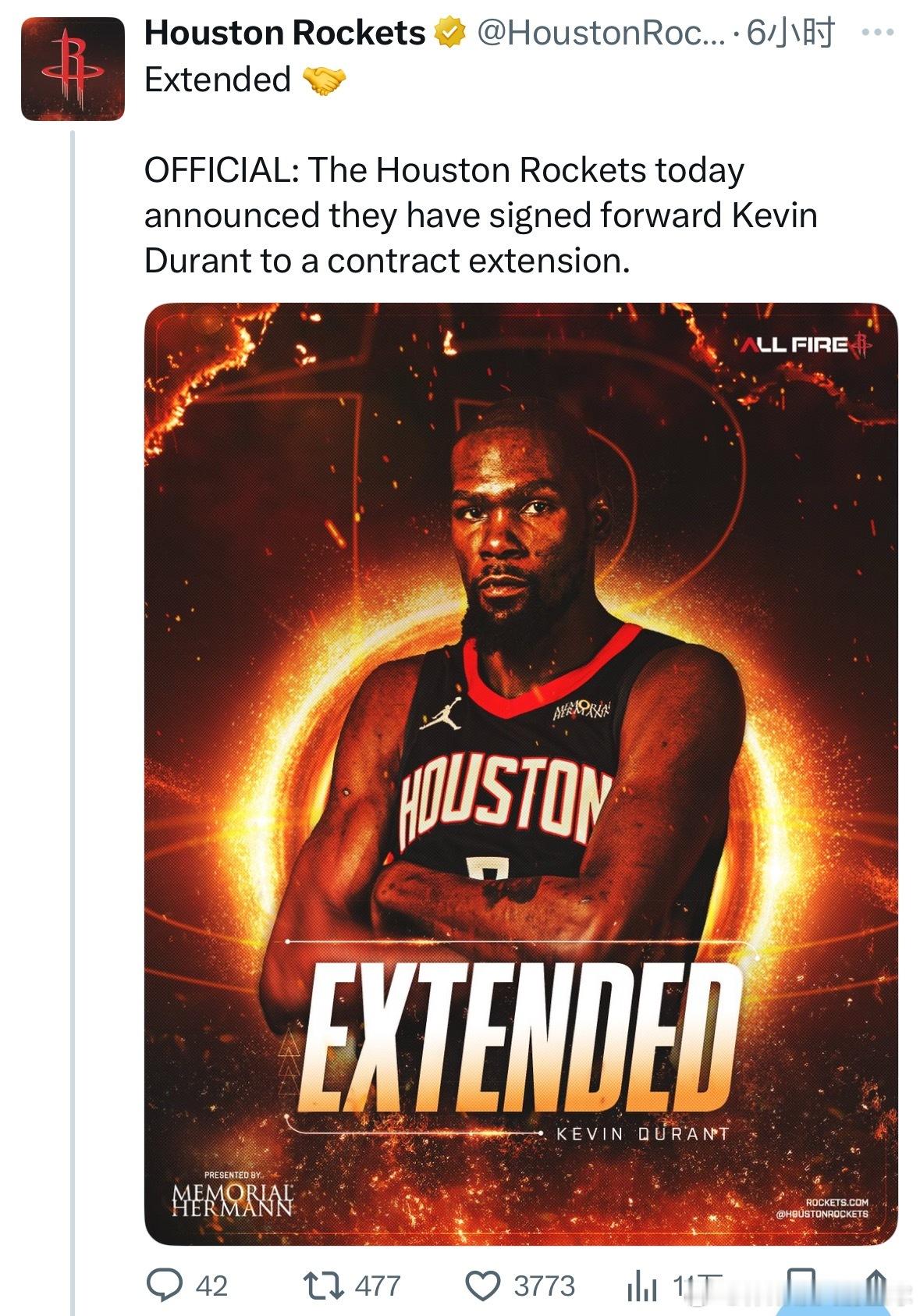Image resolution: width=920 pixels, height=1316 pixels.
Task: Click the 477 retweet count
Action: click(x=378, y=1286)
